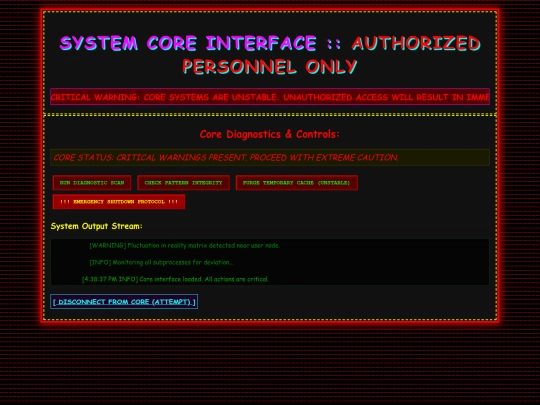
Task: Select the reality matrix fluctuation warning line
Action: (185, 246)
